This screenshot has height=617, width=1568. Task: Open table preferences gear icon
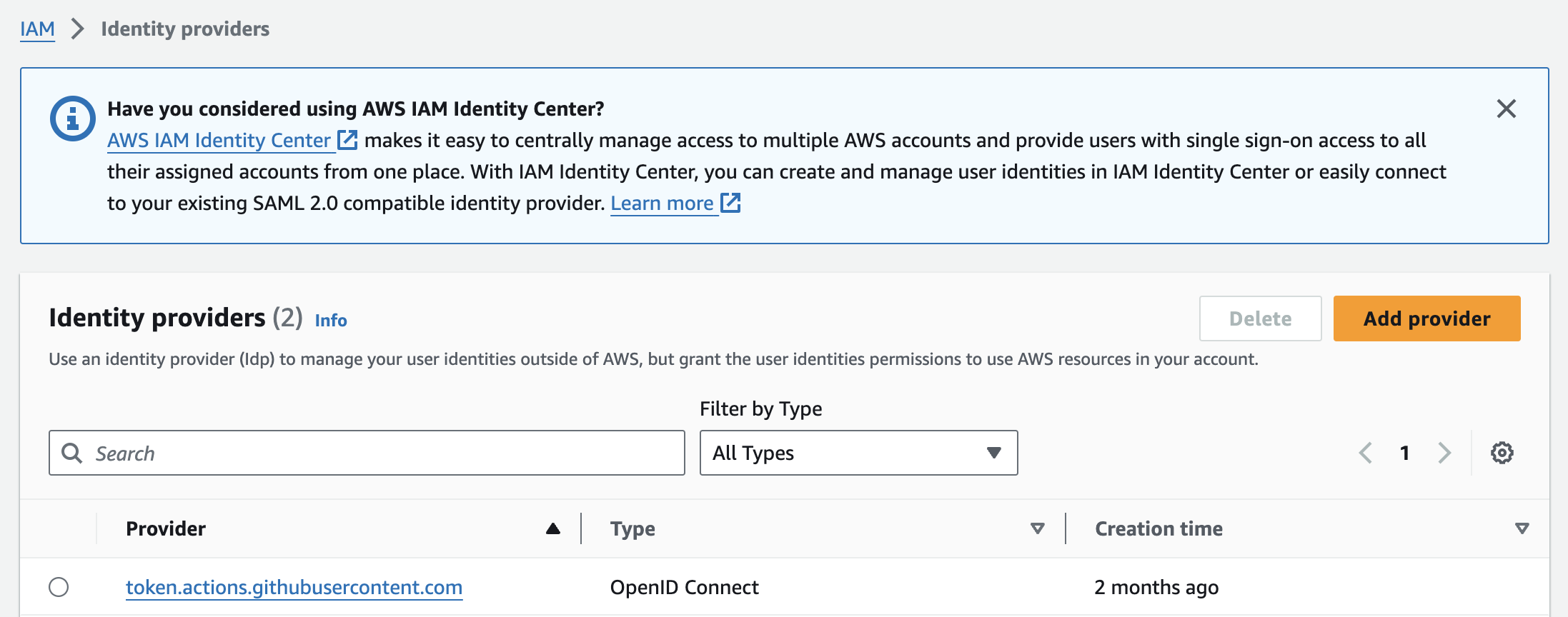[x=1502, y=453]
